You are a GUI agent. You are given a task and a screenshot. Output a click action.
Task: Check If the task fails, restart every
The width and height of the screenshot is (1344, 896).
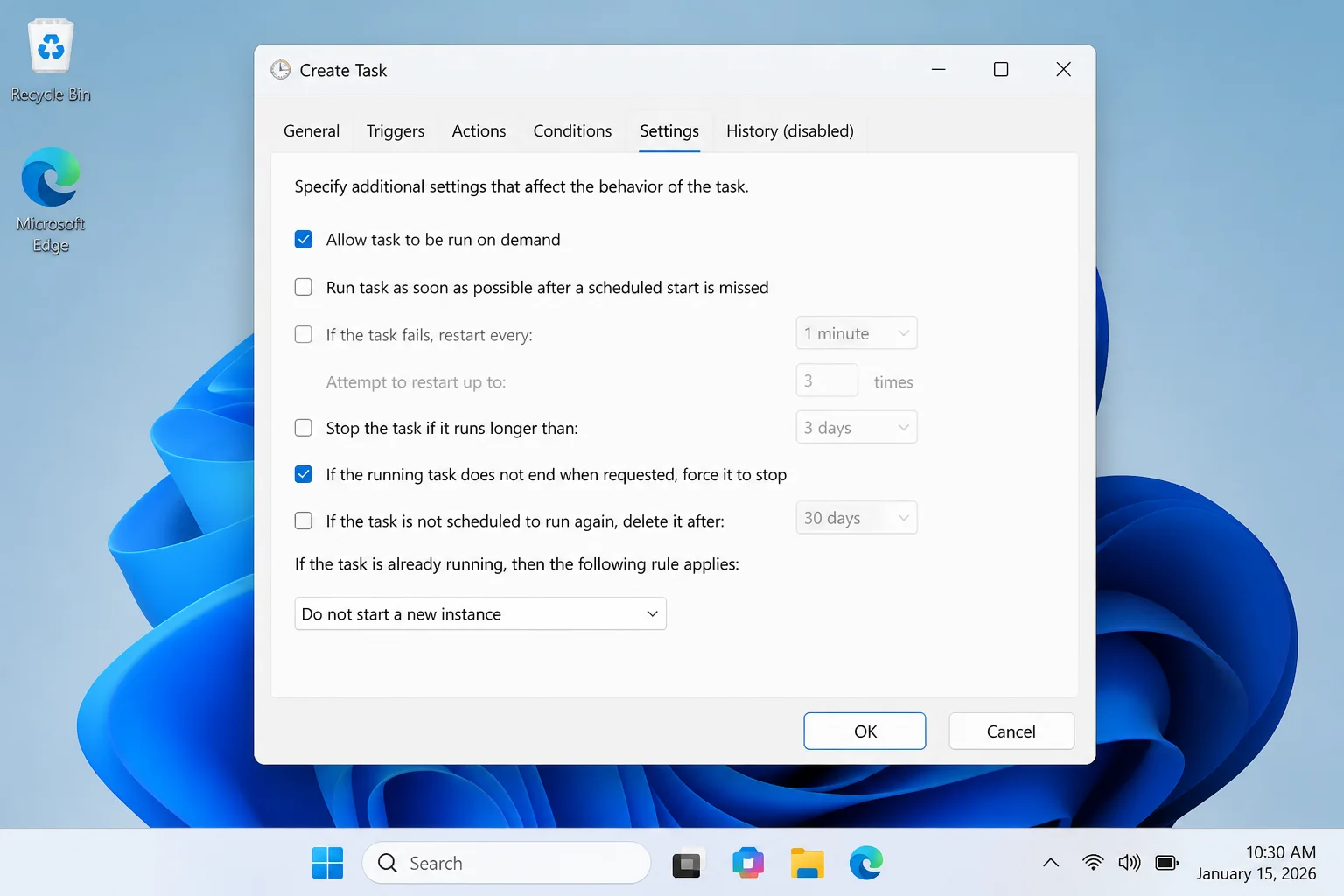(304, 334)
